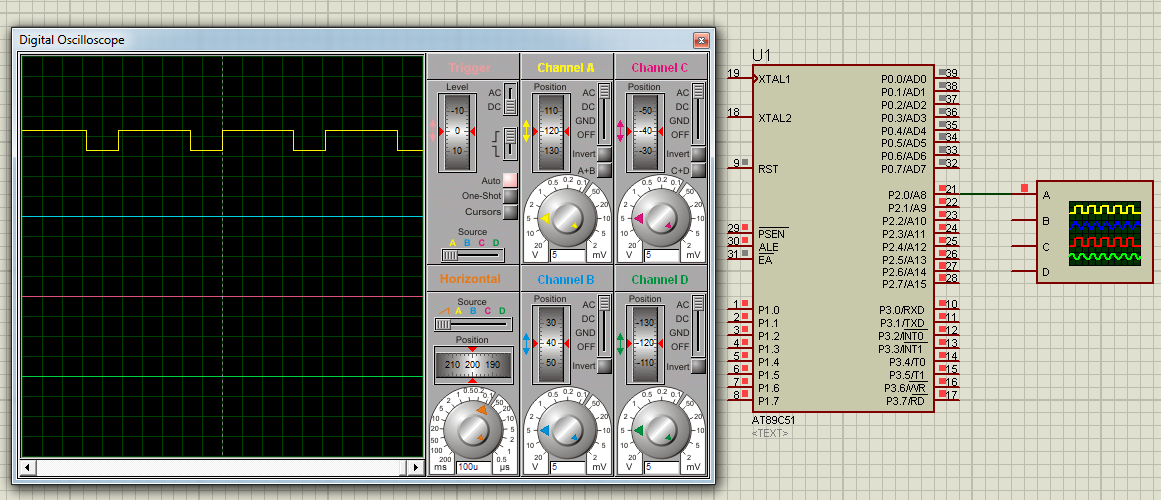Click the Horizontal timebase knob
This screenshot has width=1161, height=500.
click(x=472, y=430)
